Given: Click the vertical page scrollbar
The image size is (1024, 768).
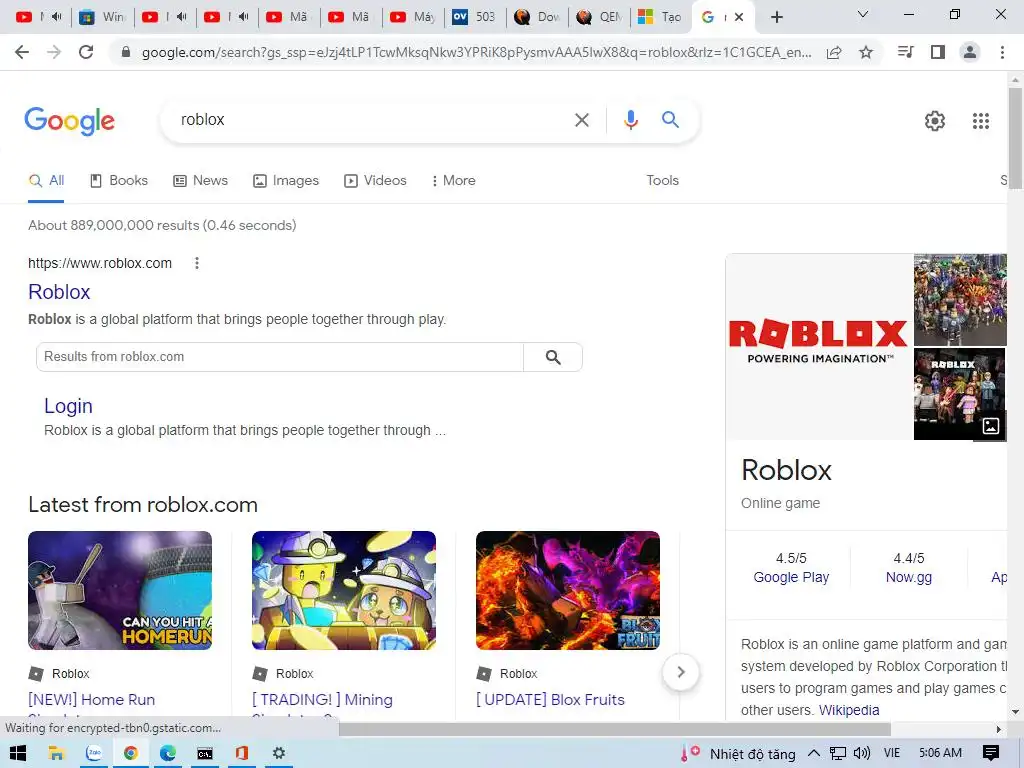Looking at the screenshot, I should [1015, 138].
